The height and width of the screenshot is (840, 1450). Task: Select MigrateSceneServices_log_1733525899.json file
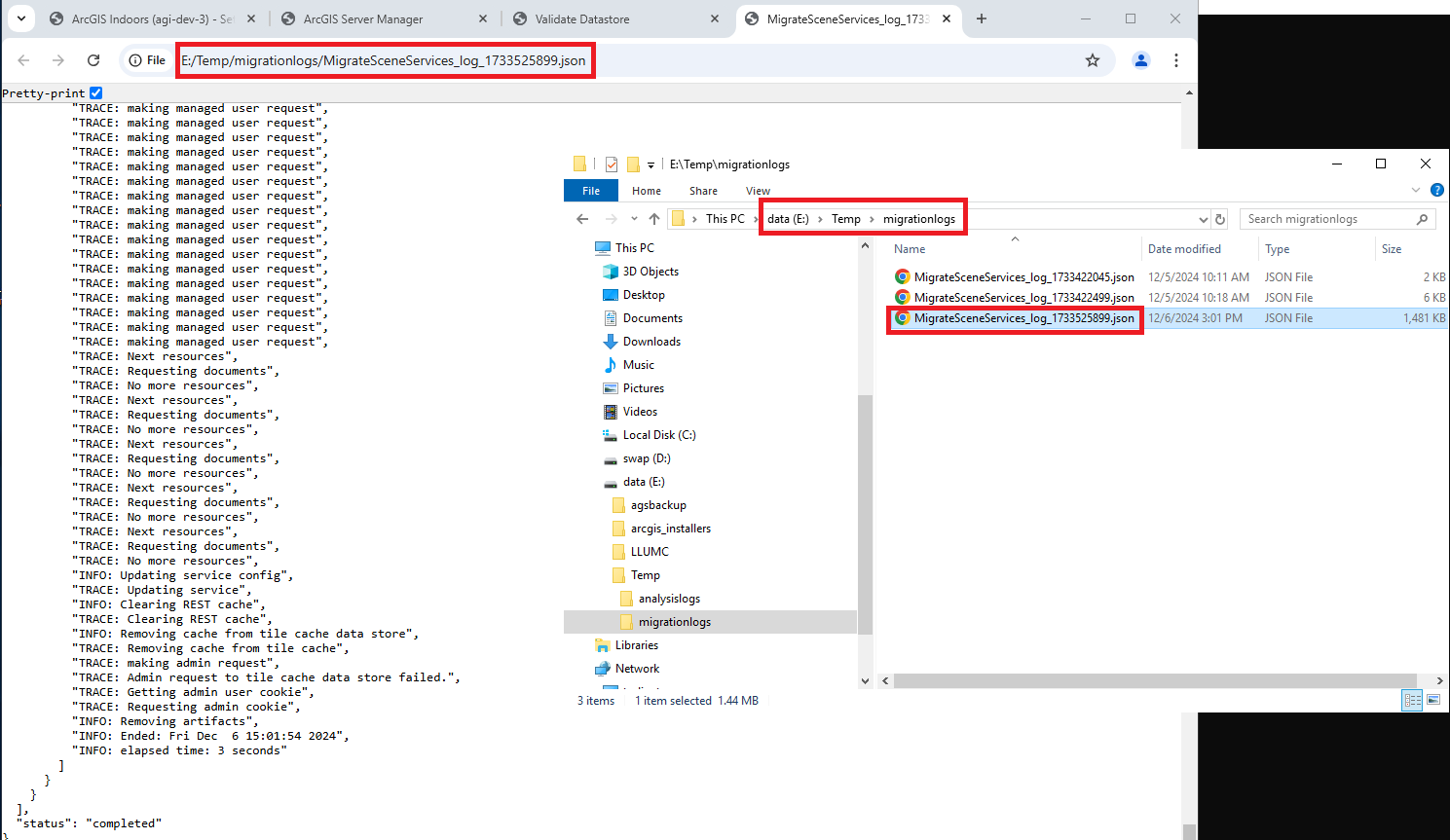[x=1023, y=318]
